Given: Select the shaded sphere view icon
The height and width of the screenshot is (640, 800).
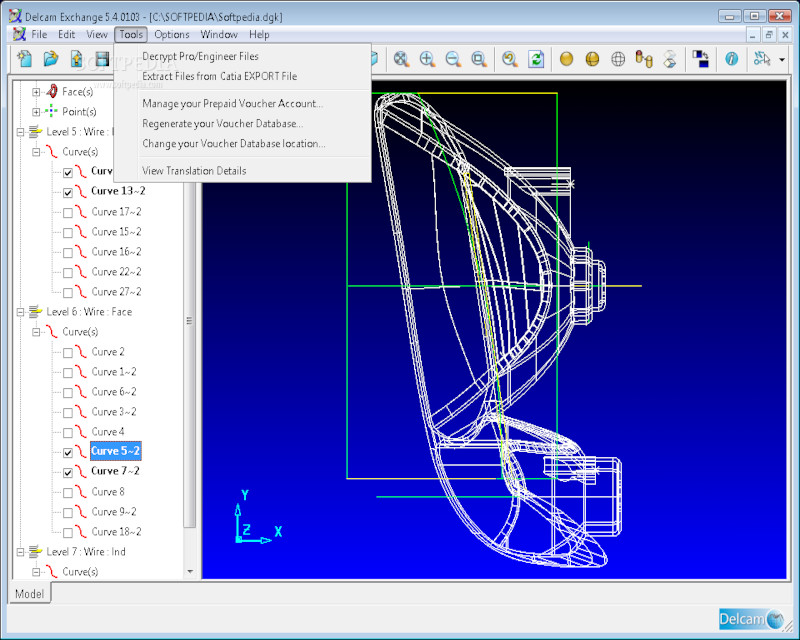Looking at the screenshot, I should (566, 59).
